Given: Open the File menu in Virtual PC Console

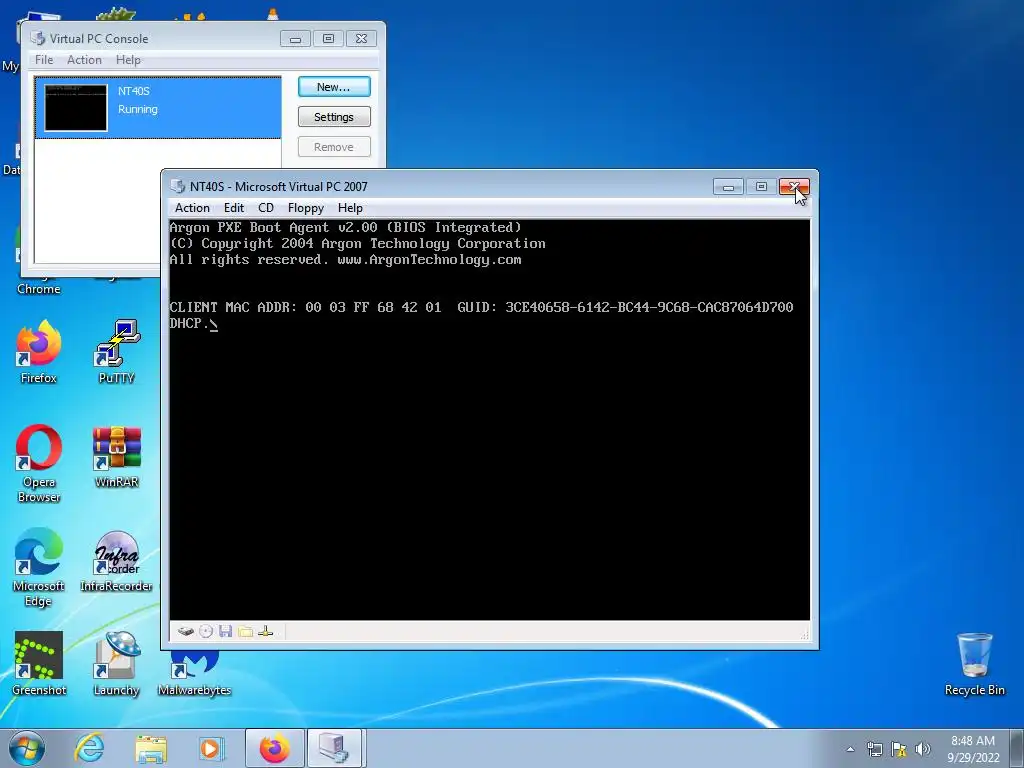Looking at the screenshot, I should coord(44,59).
